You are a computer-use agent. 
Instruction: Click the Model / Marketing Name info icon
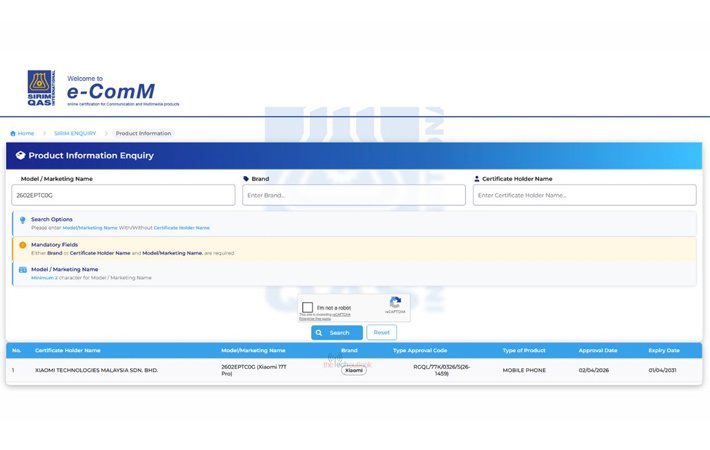point(23,269)
